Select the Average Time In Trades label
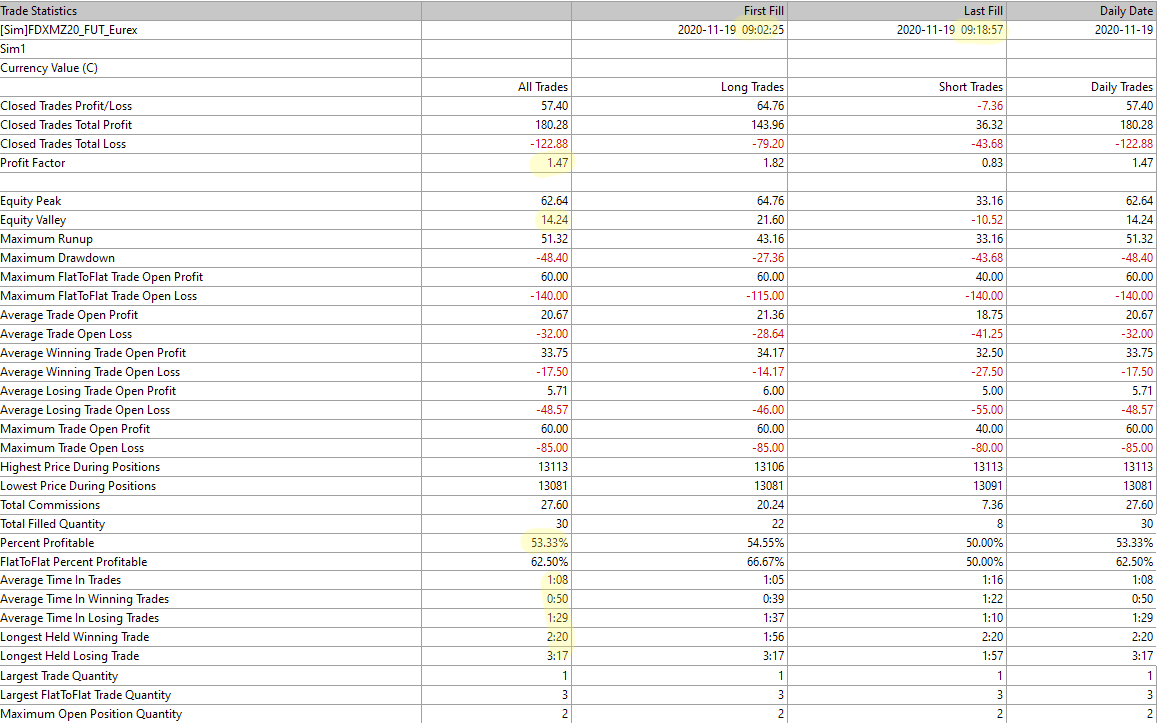This screenshot has height=723, width=1157. [x=61, y=580]
